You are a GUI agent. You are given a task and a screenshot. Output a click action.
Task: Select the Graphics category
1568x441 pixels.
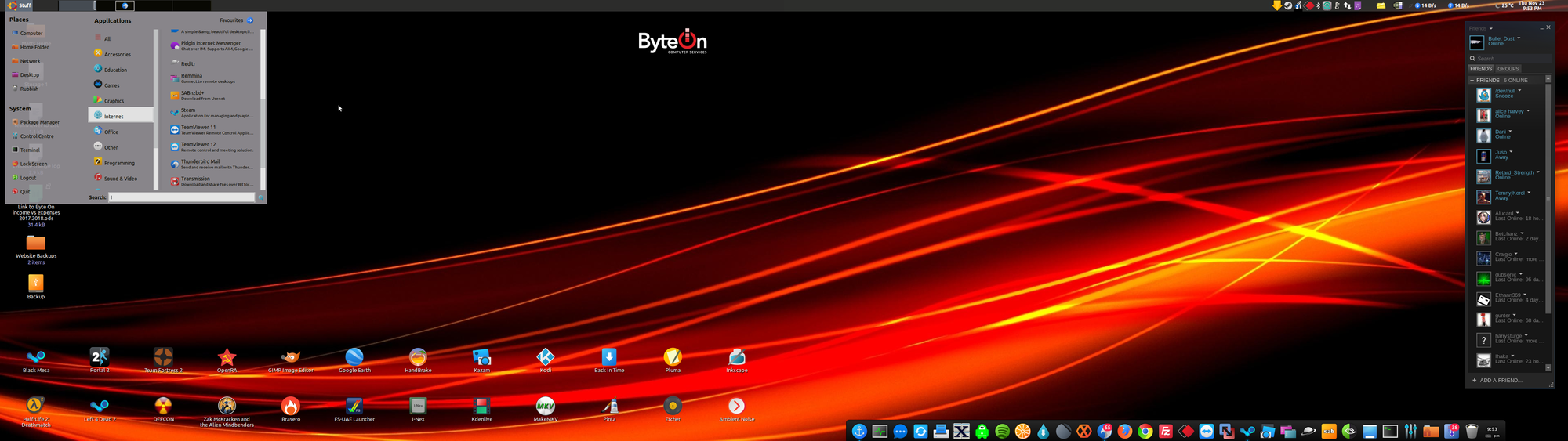tap(114, 100)
